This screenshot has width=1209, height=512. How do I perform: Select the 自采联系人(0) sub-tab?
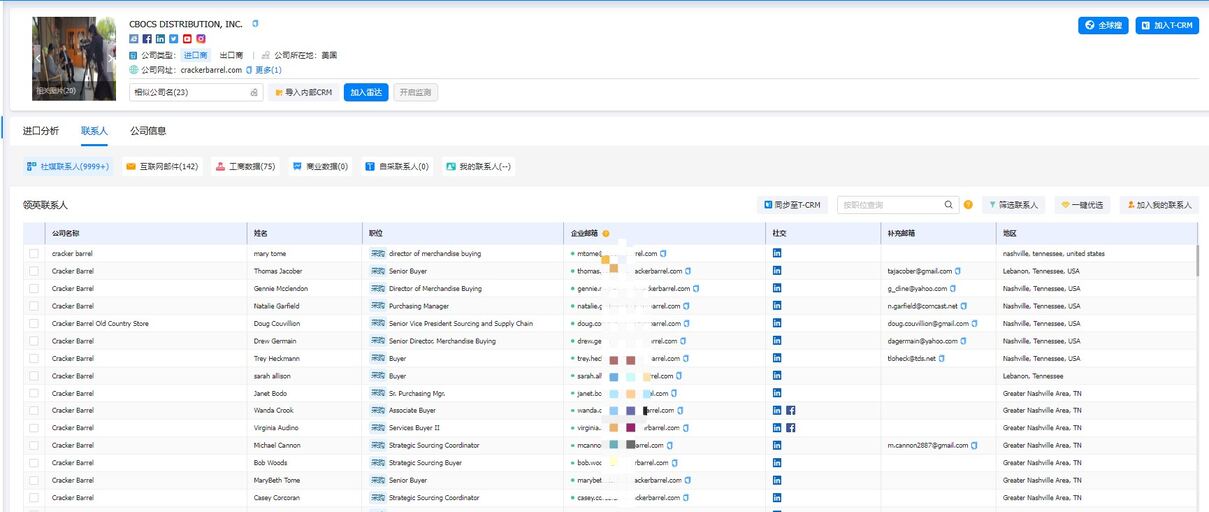397,167
